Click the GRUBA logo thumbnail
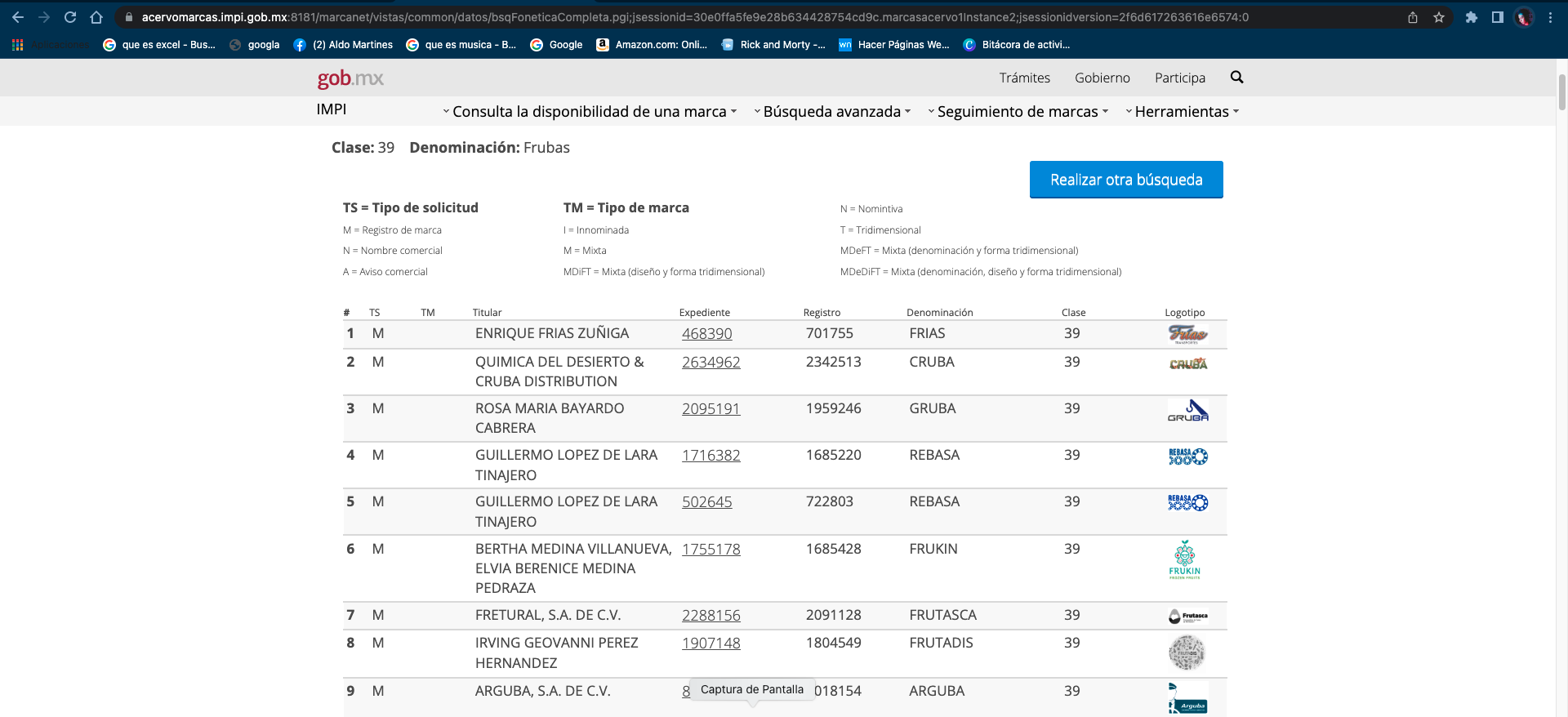Viewport: 1568px width, 717px height. 1187,411
